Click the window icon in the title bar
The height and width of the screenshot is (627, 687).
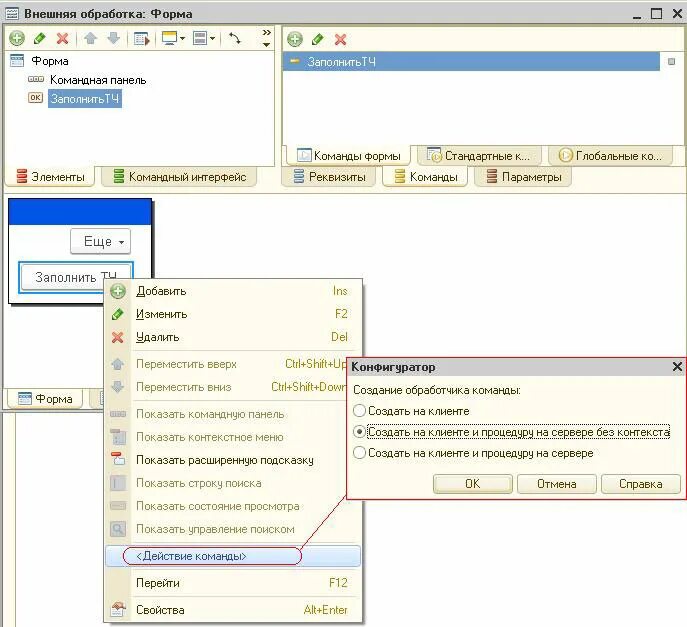coord(11,14)
